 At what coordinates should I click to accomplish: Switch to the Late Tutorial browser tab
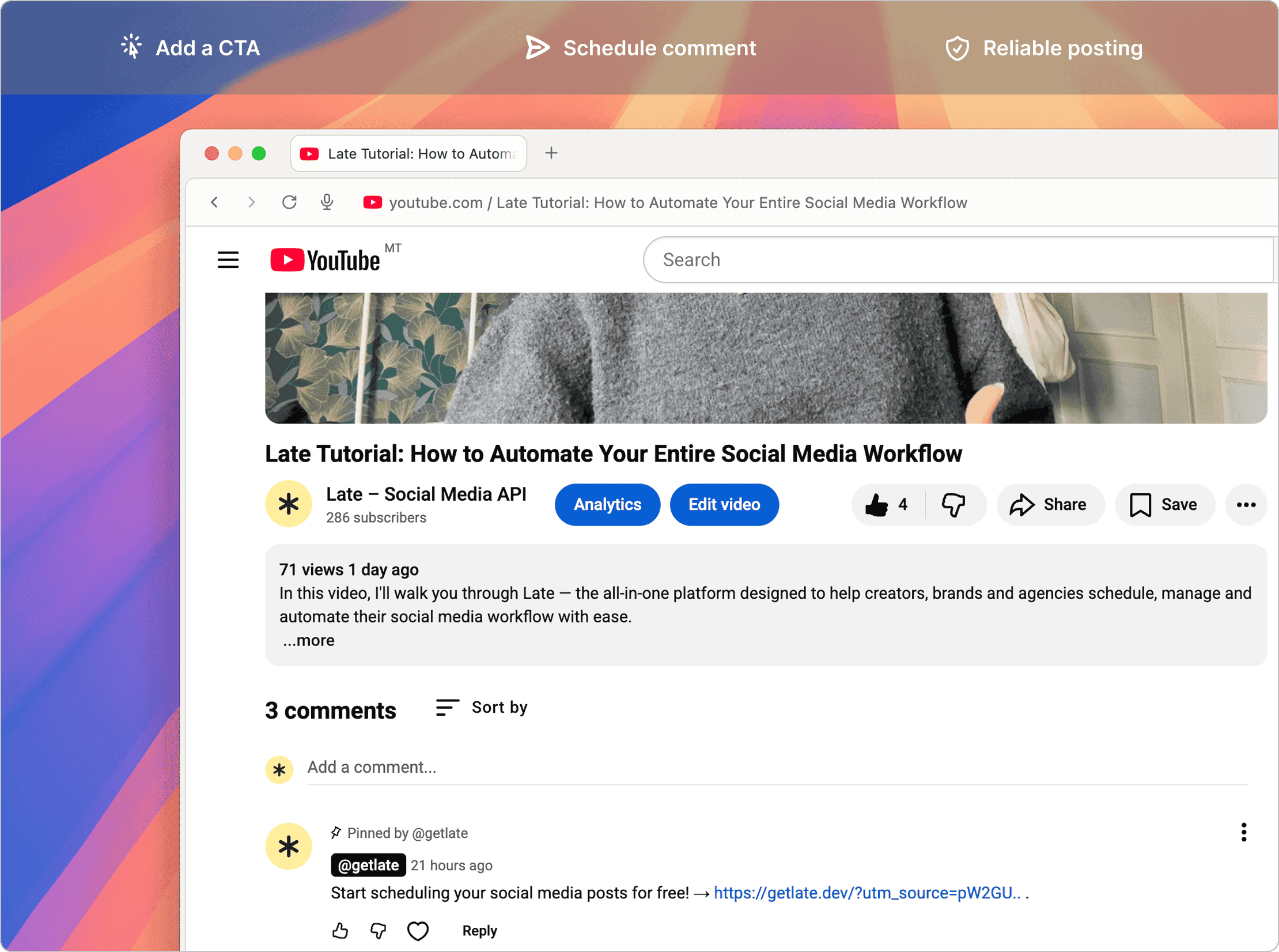coord(408,153)
